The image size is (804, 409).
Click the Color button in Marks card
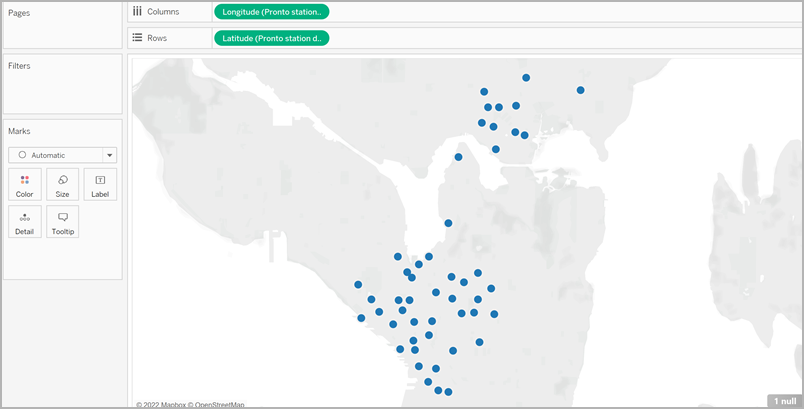pyautogui.click(x=25, y=185)
